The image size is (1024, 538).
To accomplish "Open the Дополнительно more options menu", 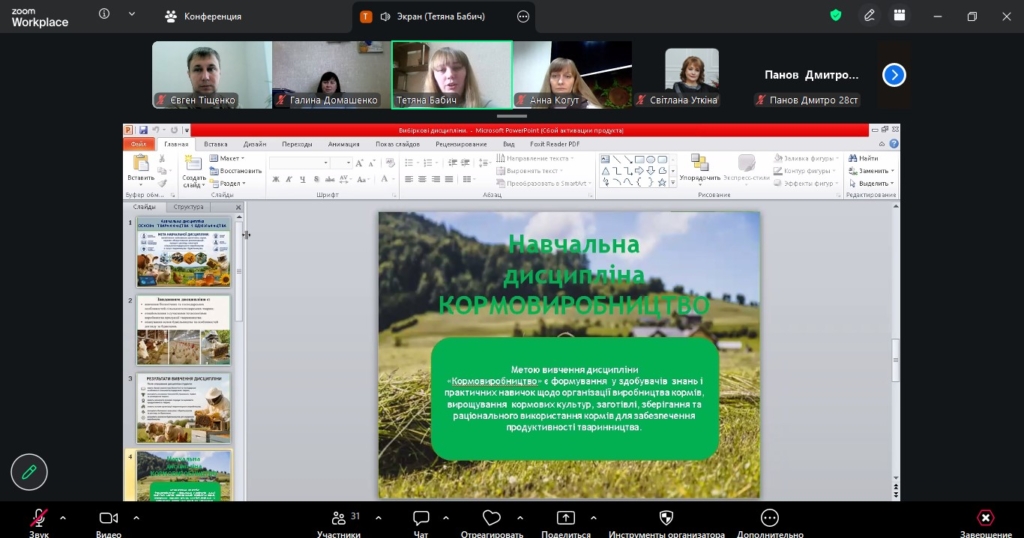I will tap(769, 518).
